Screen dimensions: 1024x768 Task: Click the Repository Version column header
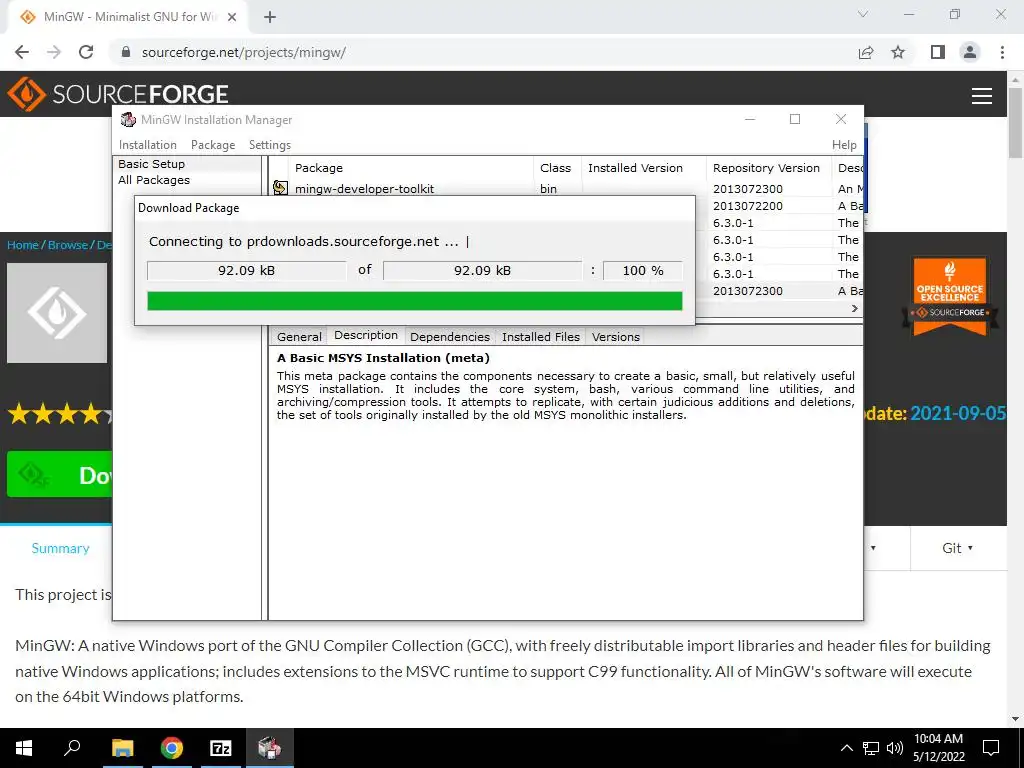(x=768, y=168)
